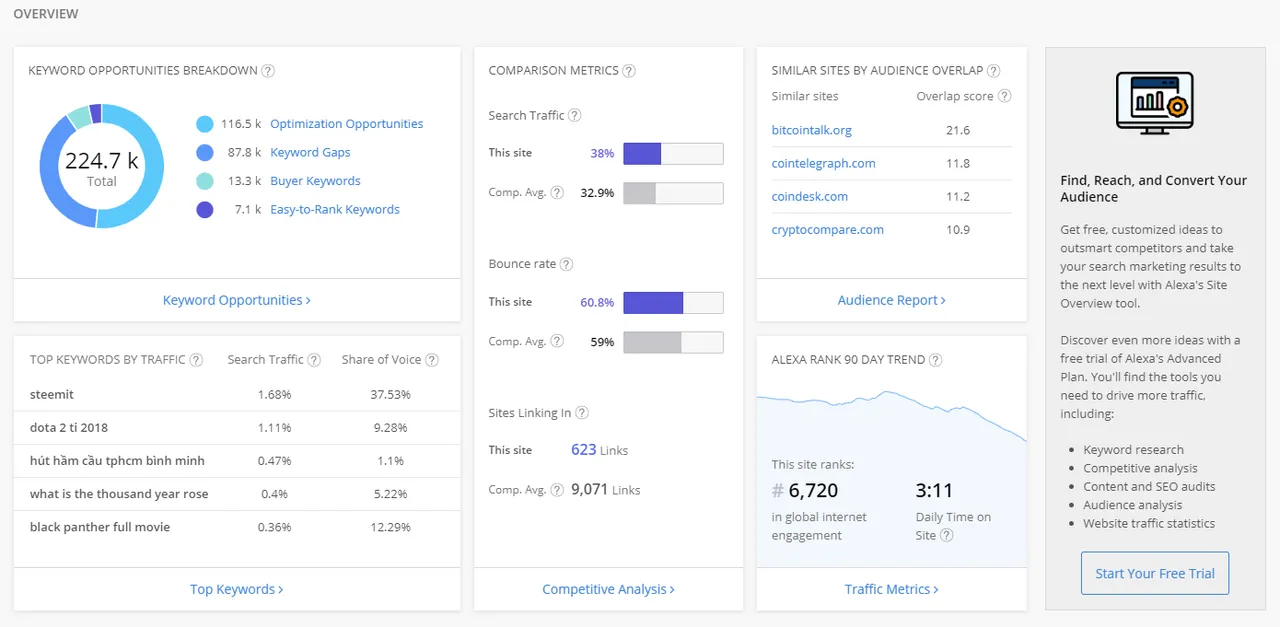Click Comp. Avg. help icon under Sites Linking In
1280x627 pixels.
click(557, 490)
